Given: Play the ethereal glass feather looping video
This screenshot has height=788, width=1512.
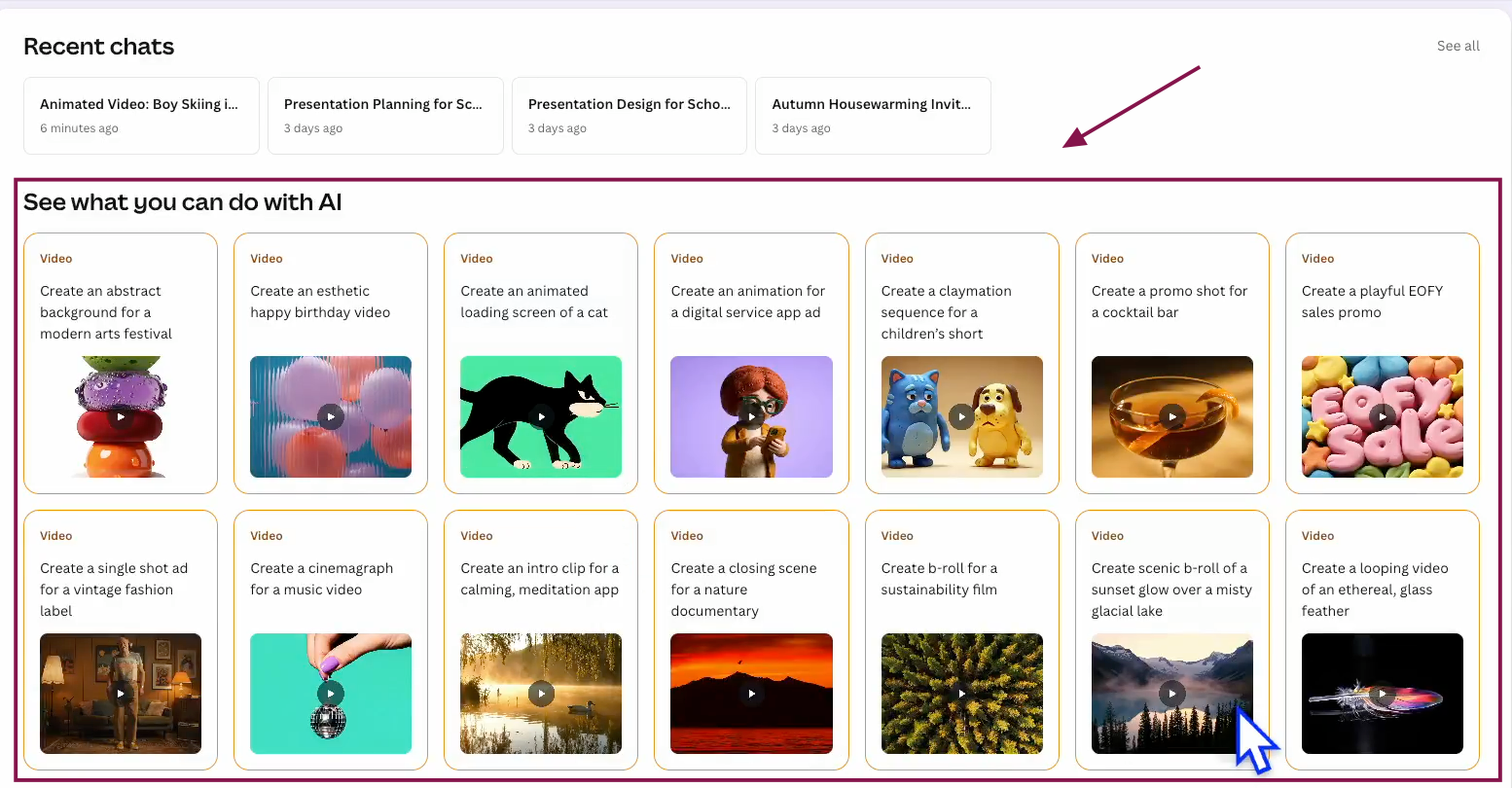Looking at the screenshot, I should (x=1383, y=694).
